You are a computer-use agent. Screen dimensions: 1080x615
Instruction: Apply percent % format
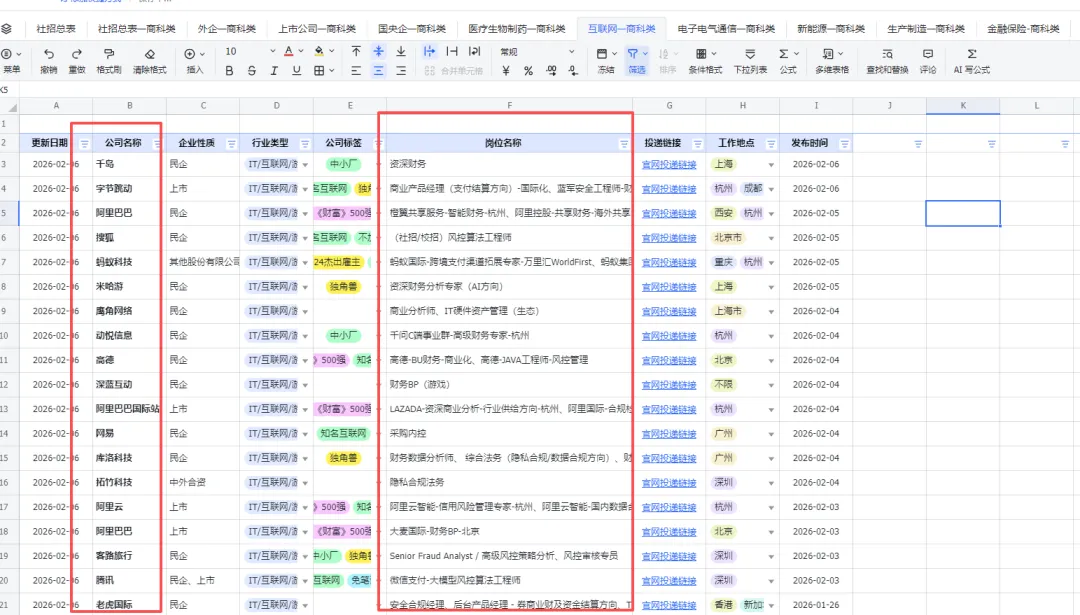528,70
